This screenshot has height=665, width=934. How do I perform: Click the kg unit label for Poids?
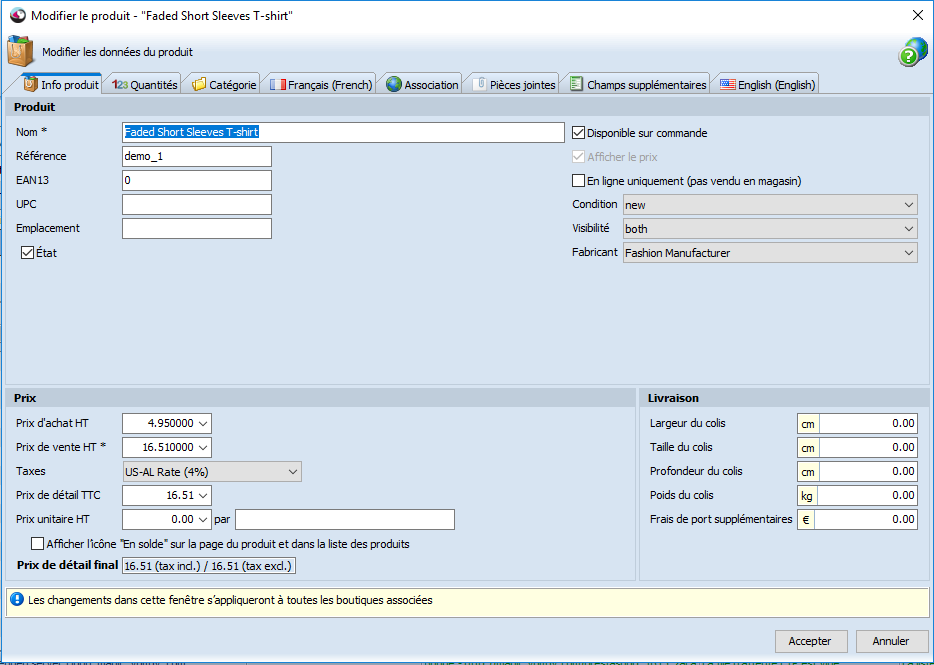click(807, 496)
